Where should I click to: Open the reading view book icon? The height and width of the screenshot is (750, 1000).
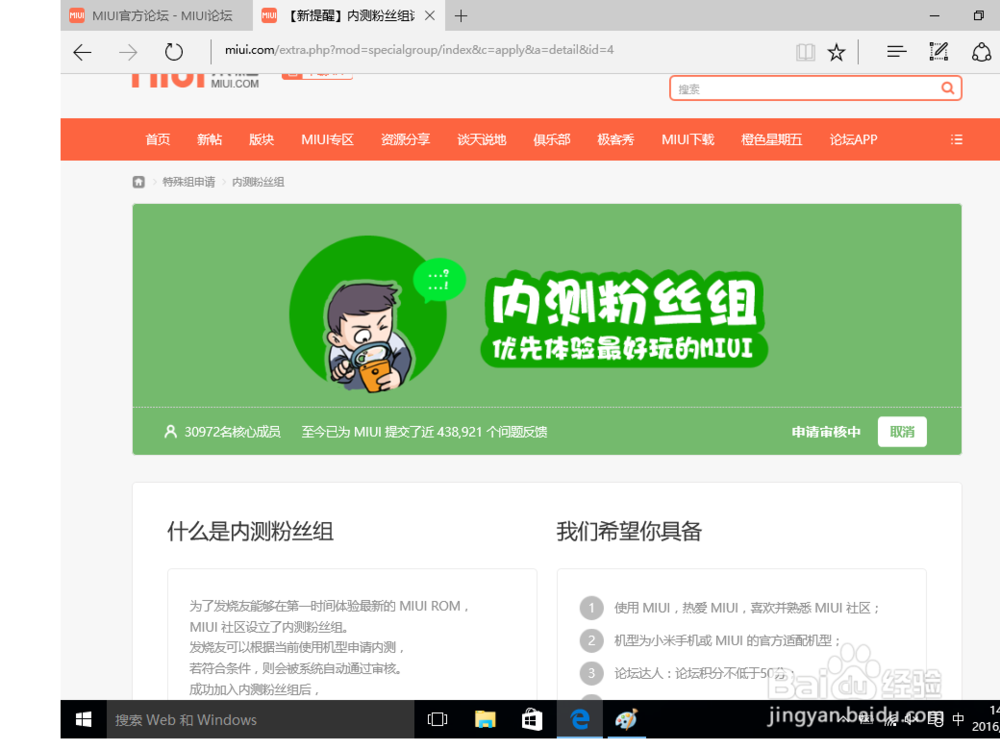pos(805,52)
